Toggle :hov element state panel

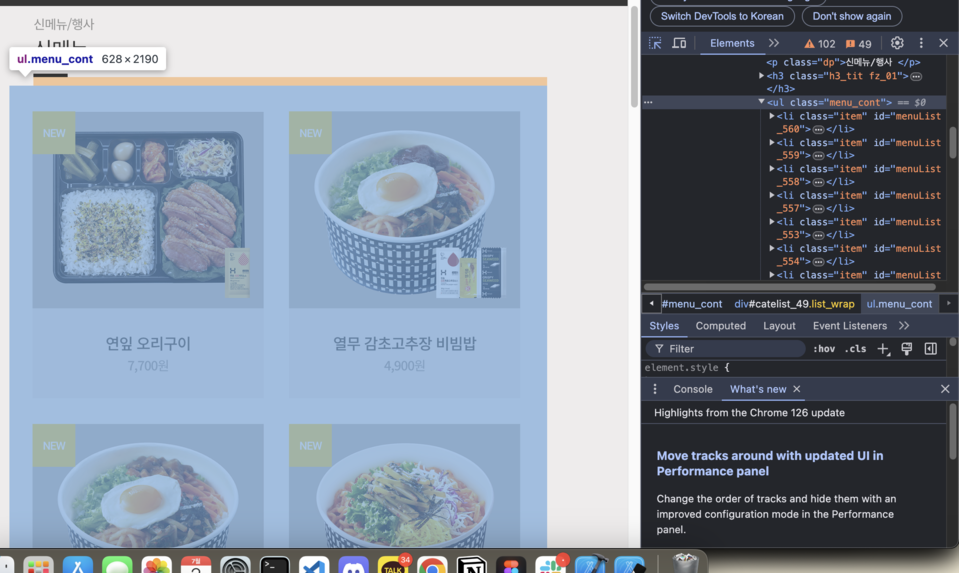(x=823, y=349)
